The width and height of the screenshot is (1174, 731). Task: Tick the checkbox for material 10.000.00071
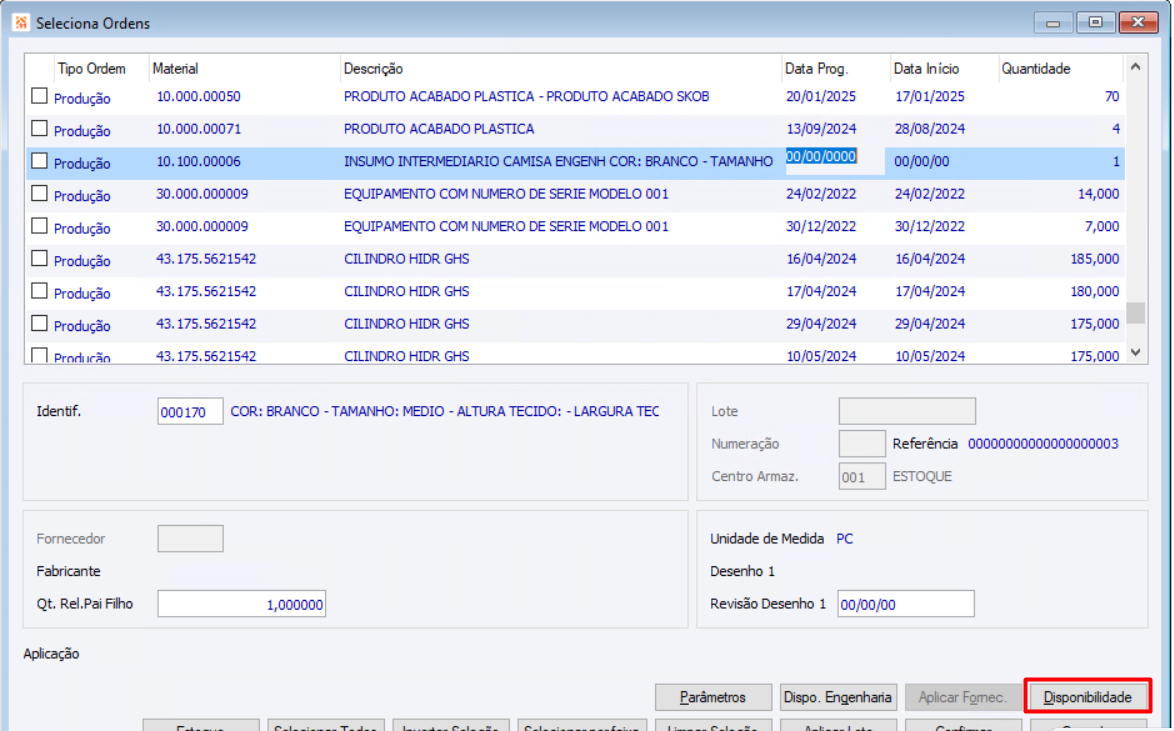pyautogui.click(x=39, y=128)
